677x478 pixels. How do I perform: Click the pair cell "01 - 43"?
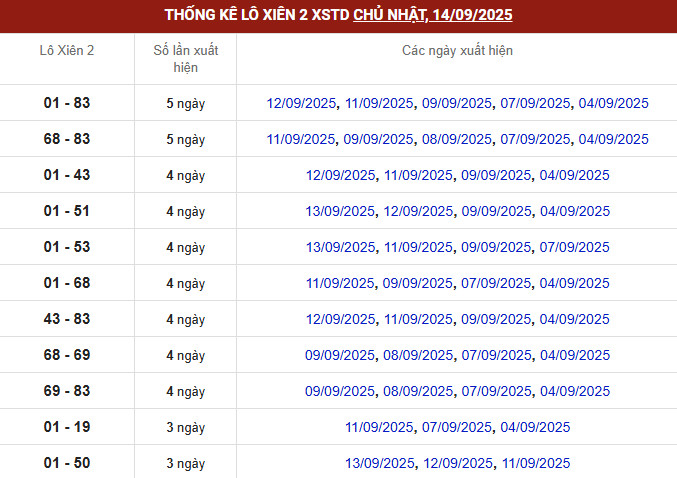pyautogui.click(x=67, y=175)
